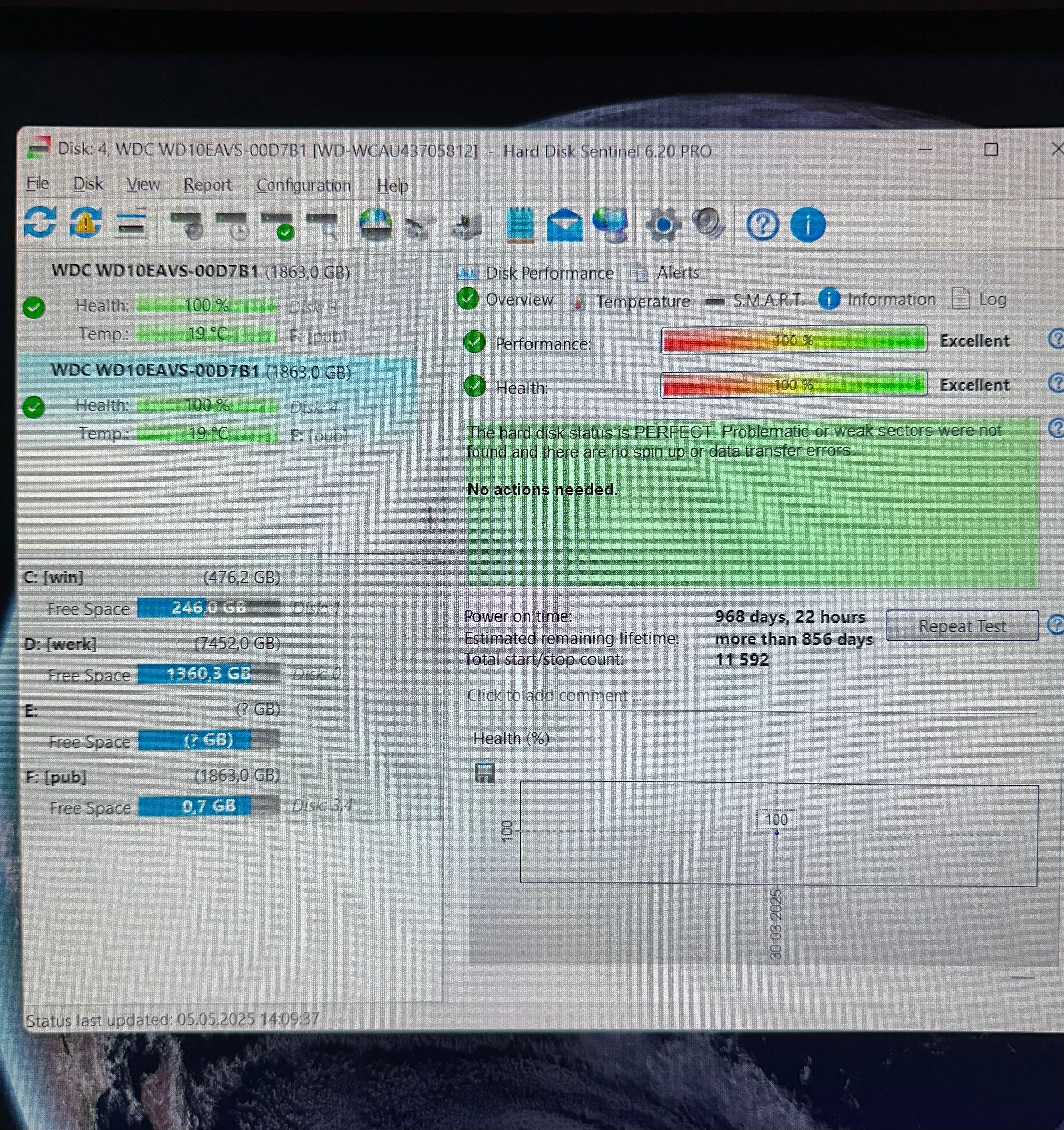Click the disk with speaker test icon
The height and width of the screenshot is (1130, 1064).
coord(188,226)
